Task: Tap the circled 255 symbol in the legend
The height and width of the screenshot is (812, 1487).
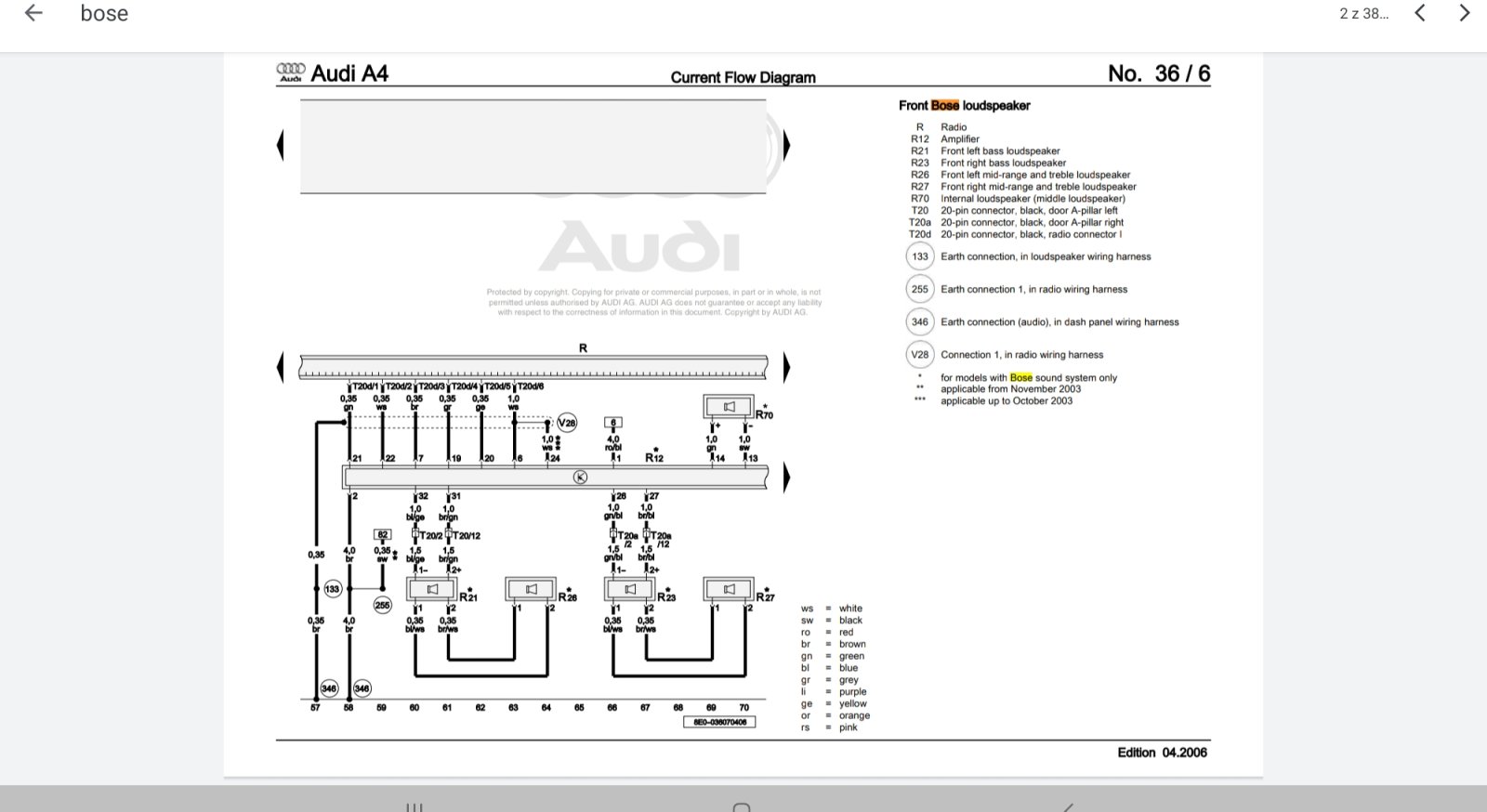Action: pos(920,289)
